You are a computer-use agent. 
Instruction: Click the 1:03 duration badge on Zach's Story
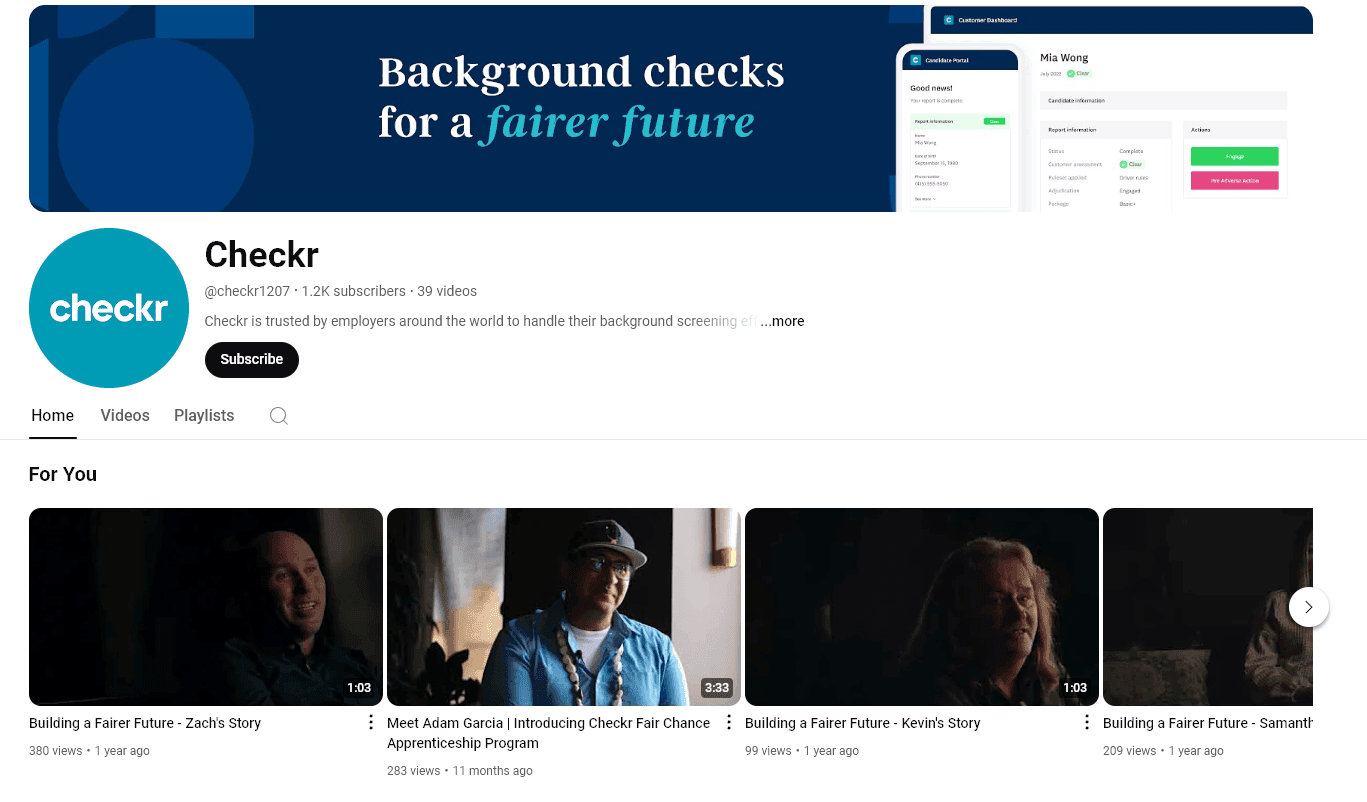[x=359, y=688]
